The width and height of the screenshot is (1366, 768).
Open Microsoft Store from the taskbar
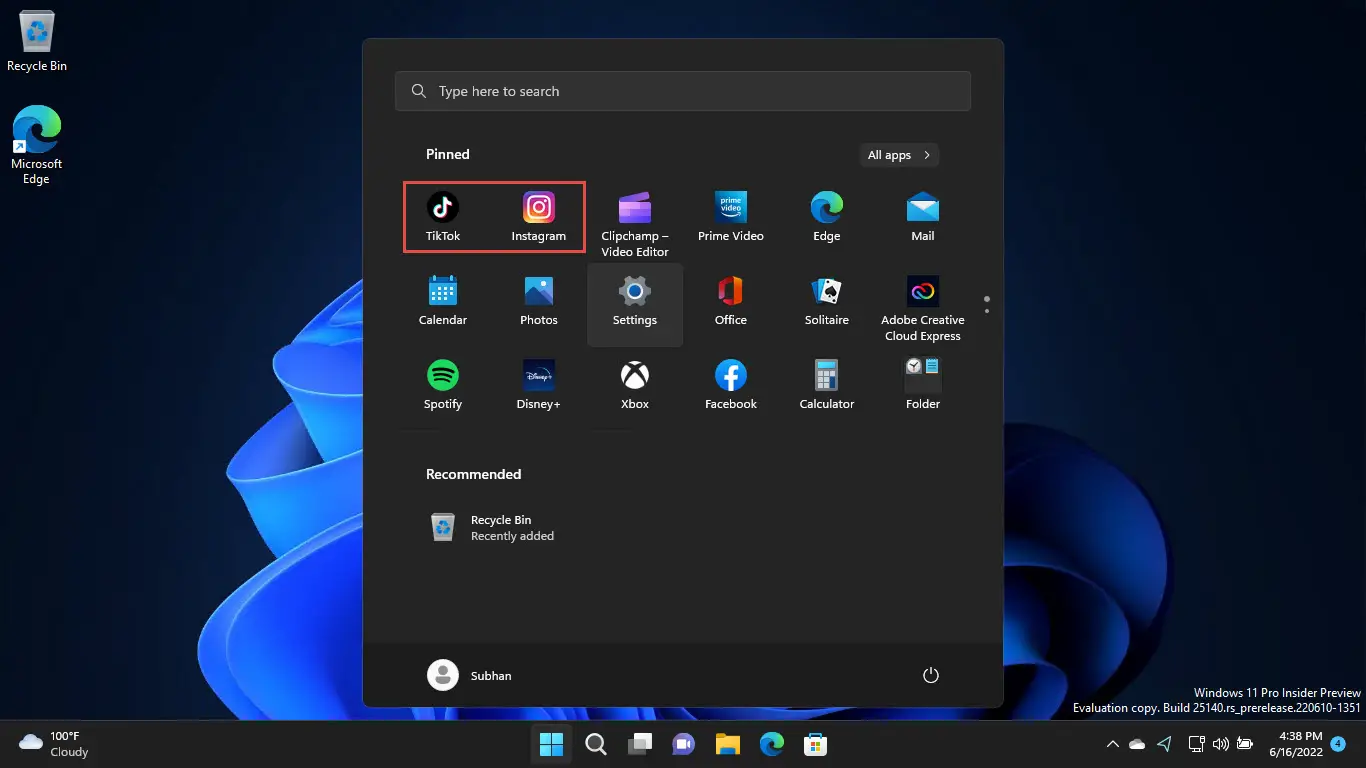tap(815, 744)
